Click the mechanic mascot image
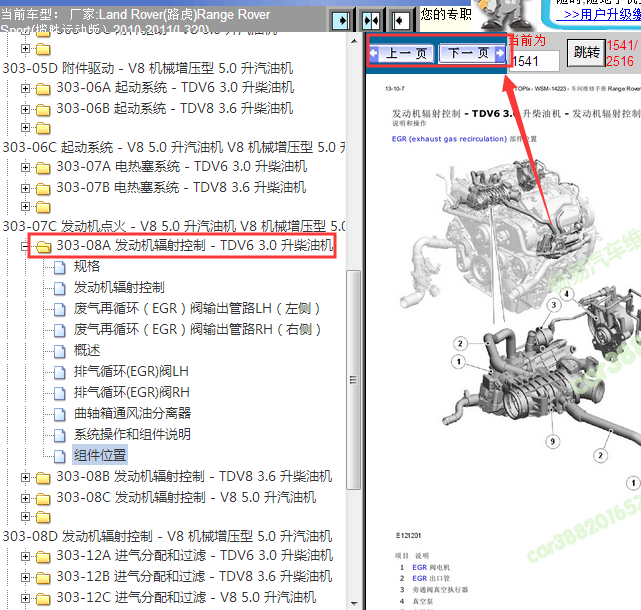The width and height of the screenshot is (641, 610). tap(507, 14)
